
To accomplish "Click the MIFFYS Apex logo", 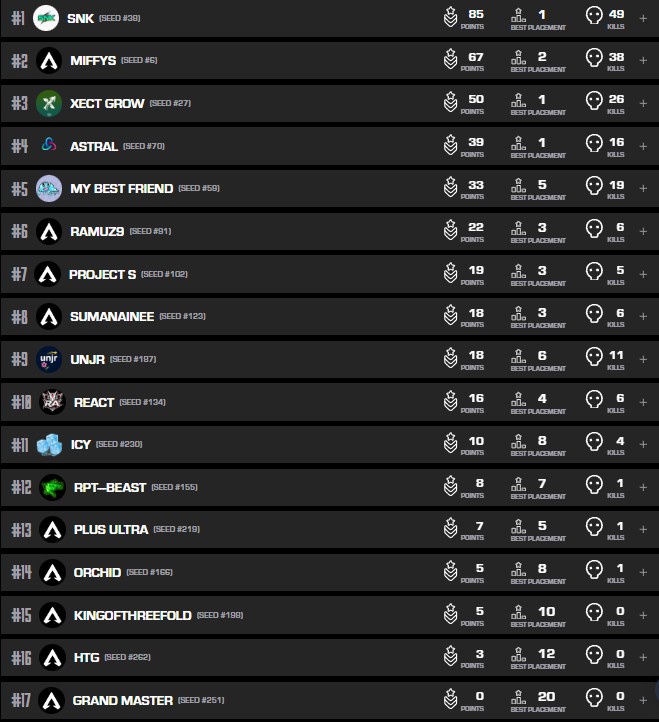I will (x=49, y=61).
